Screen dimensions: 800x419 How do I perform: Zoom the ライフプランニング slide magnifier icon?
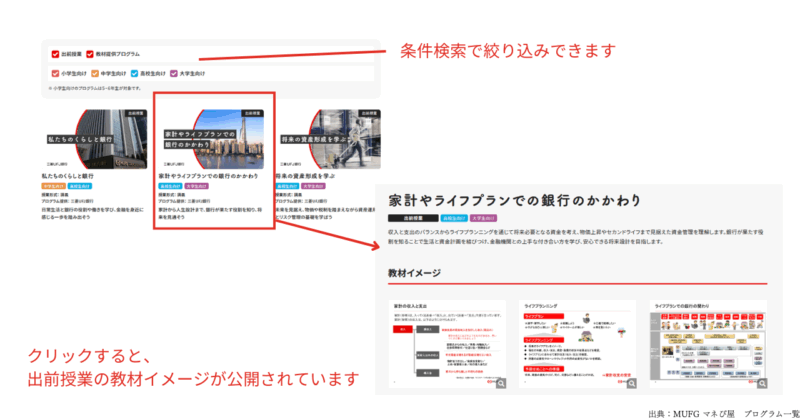click(x=632, y=383)
